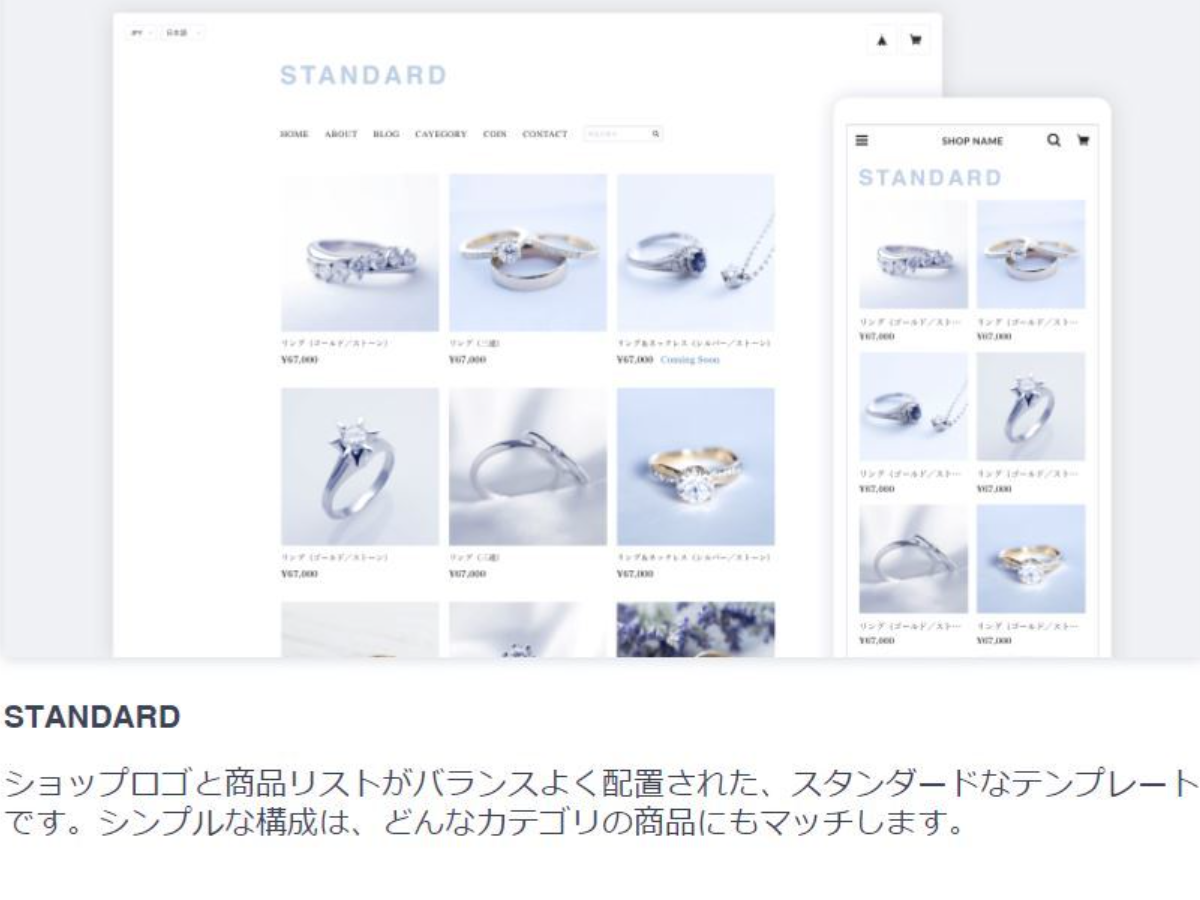Select the CONTACT navigation link

point(545,134)
